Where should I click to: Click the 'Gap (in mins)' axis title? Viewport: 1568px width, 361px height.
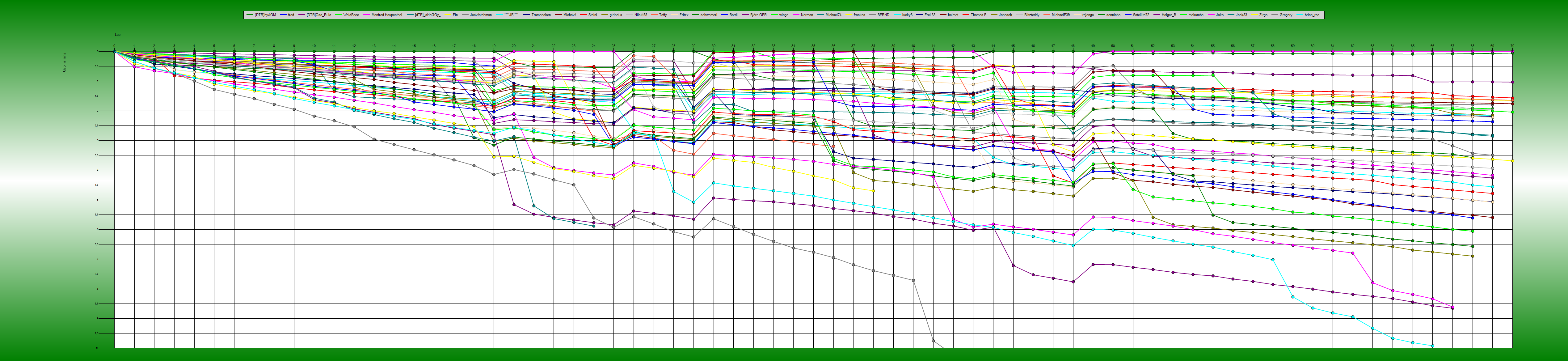click(x=65, y=62)
